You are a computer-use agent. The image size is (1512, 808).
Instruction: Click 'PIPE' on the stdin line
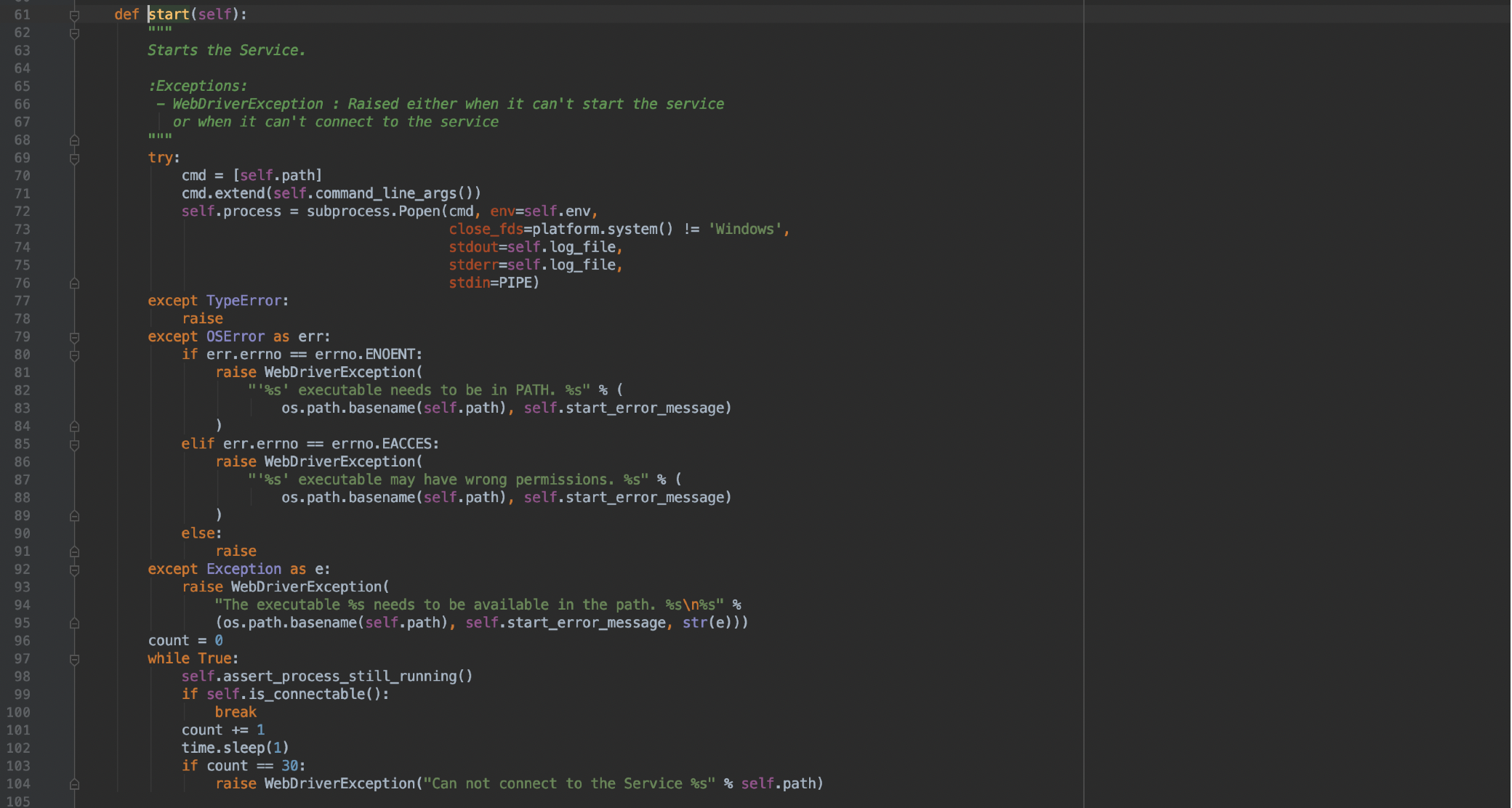(x=515, y=283)
